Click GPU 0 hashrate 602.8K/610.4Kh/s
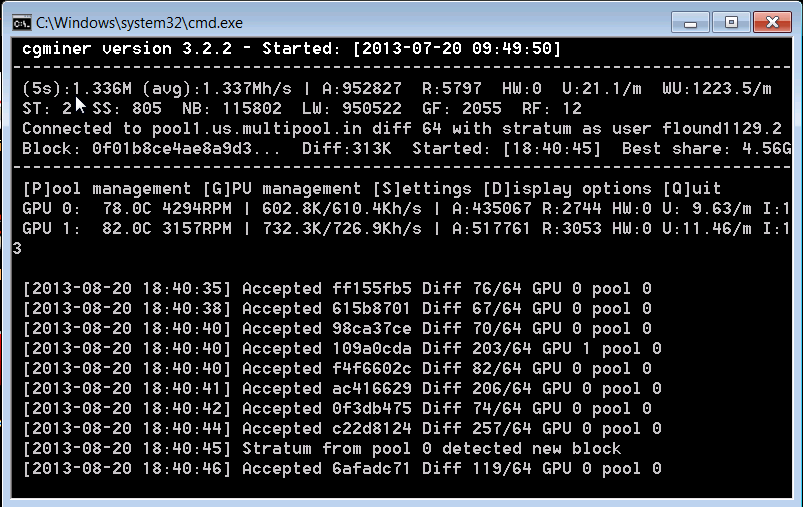 coord(342,208)
